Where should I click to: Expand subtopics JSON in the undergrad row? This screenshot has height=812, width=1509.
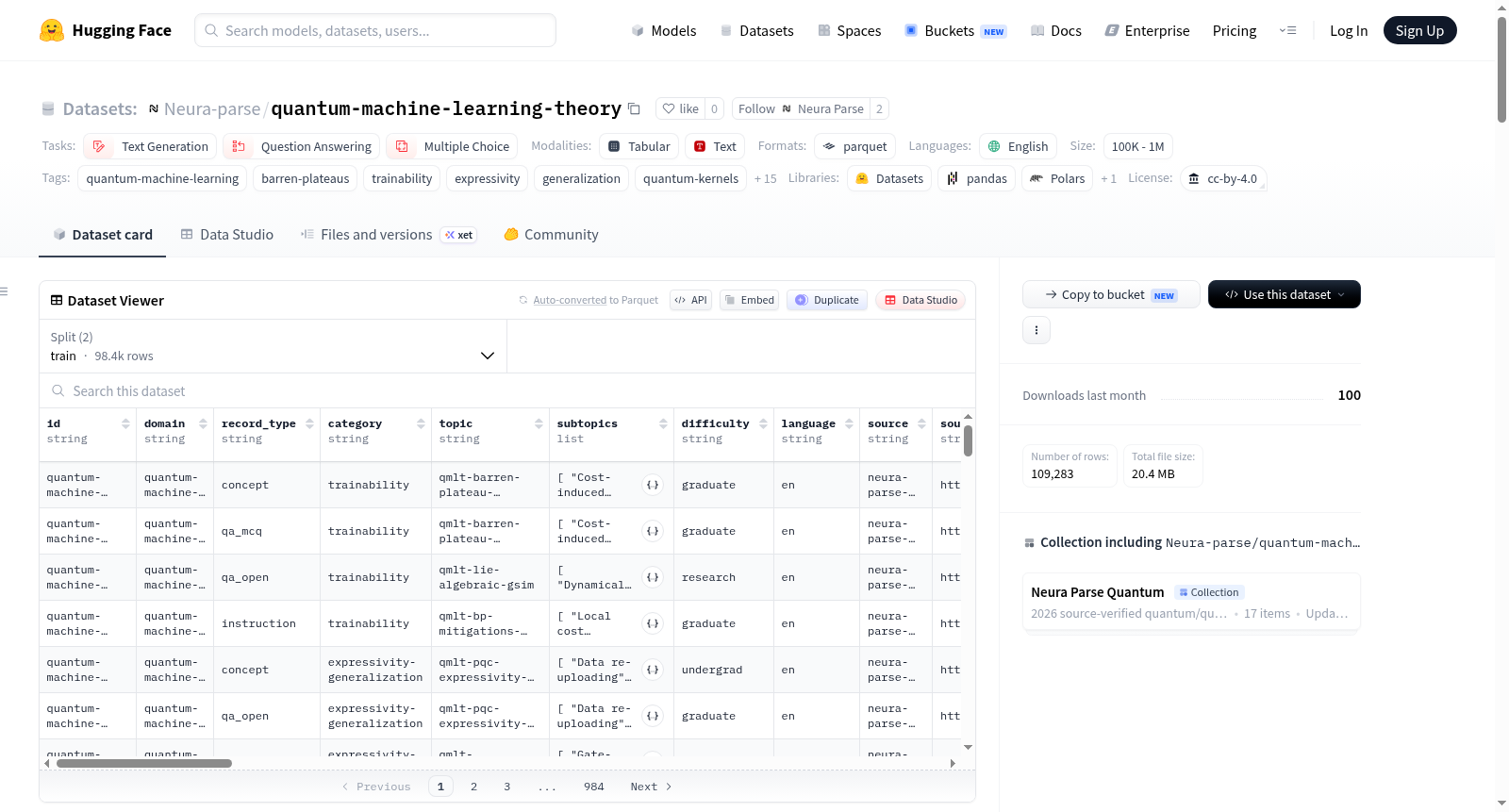(653, 670)
